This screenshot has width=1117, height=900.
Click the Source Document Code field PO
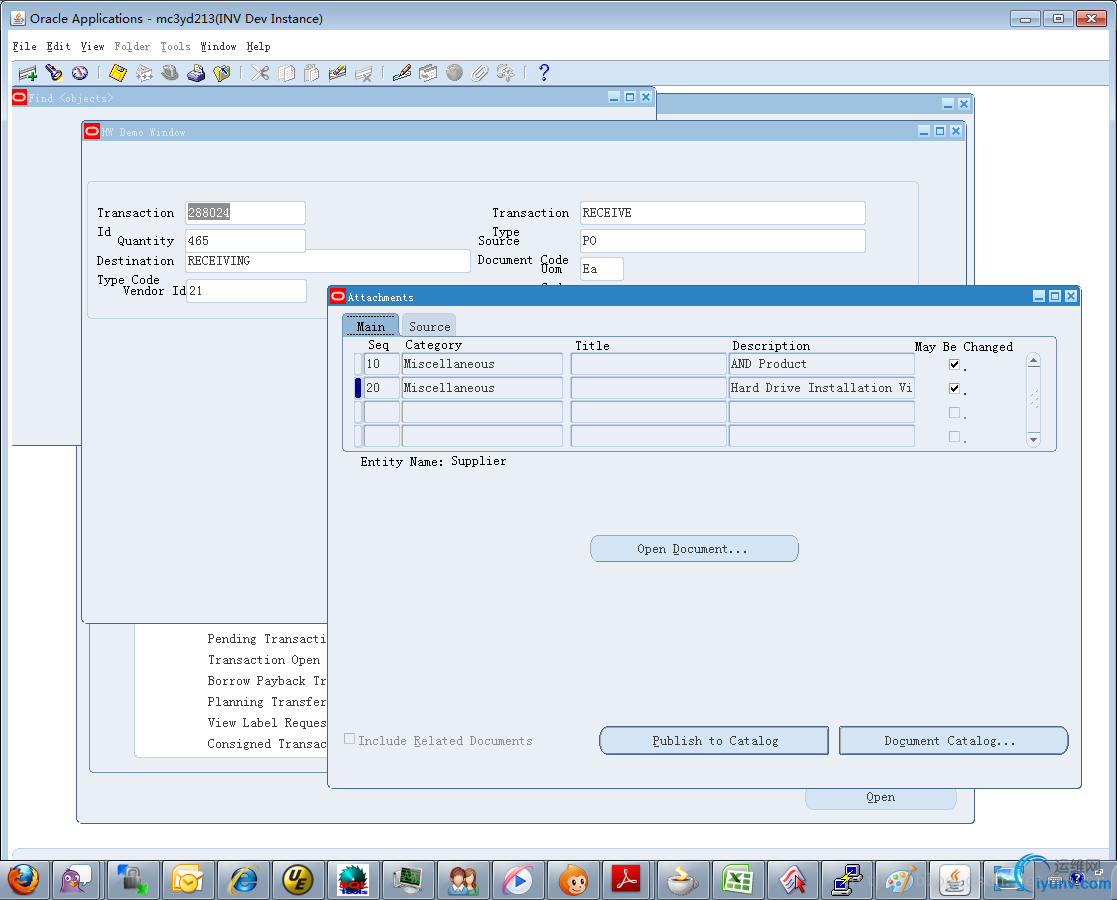point(722,241)
